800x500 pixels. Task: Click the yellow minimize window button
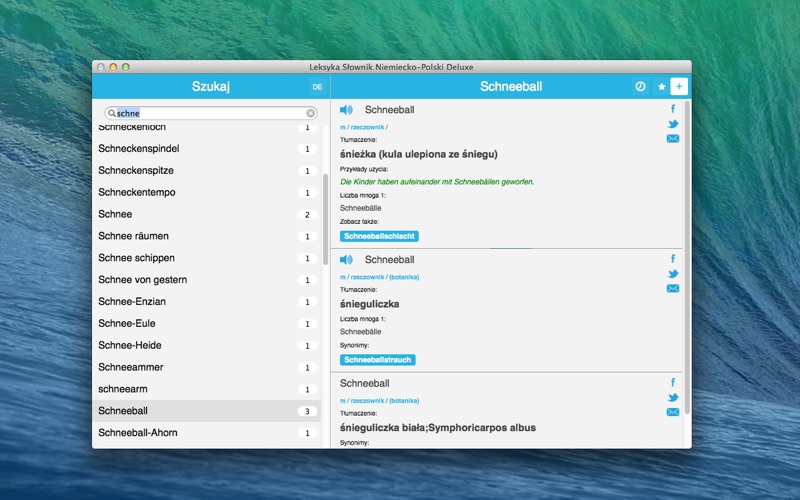pyautogui.click(x=113, y=67)
